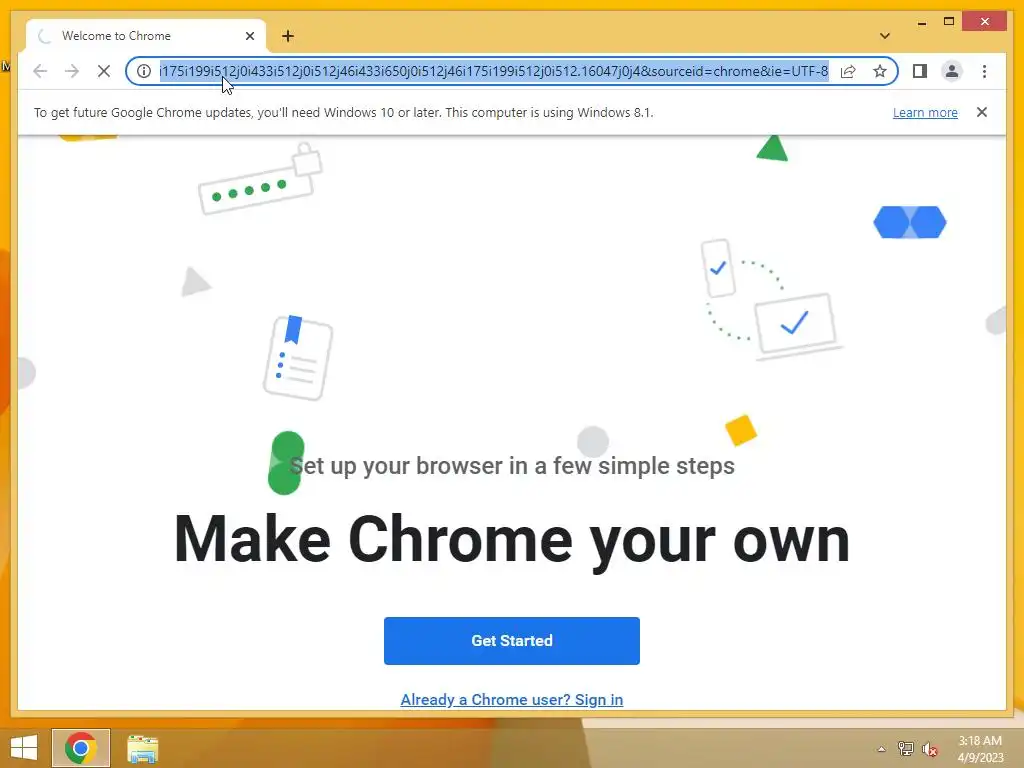
Task: Open the Windows Start button
Action: [x=24, y=748]
